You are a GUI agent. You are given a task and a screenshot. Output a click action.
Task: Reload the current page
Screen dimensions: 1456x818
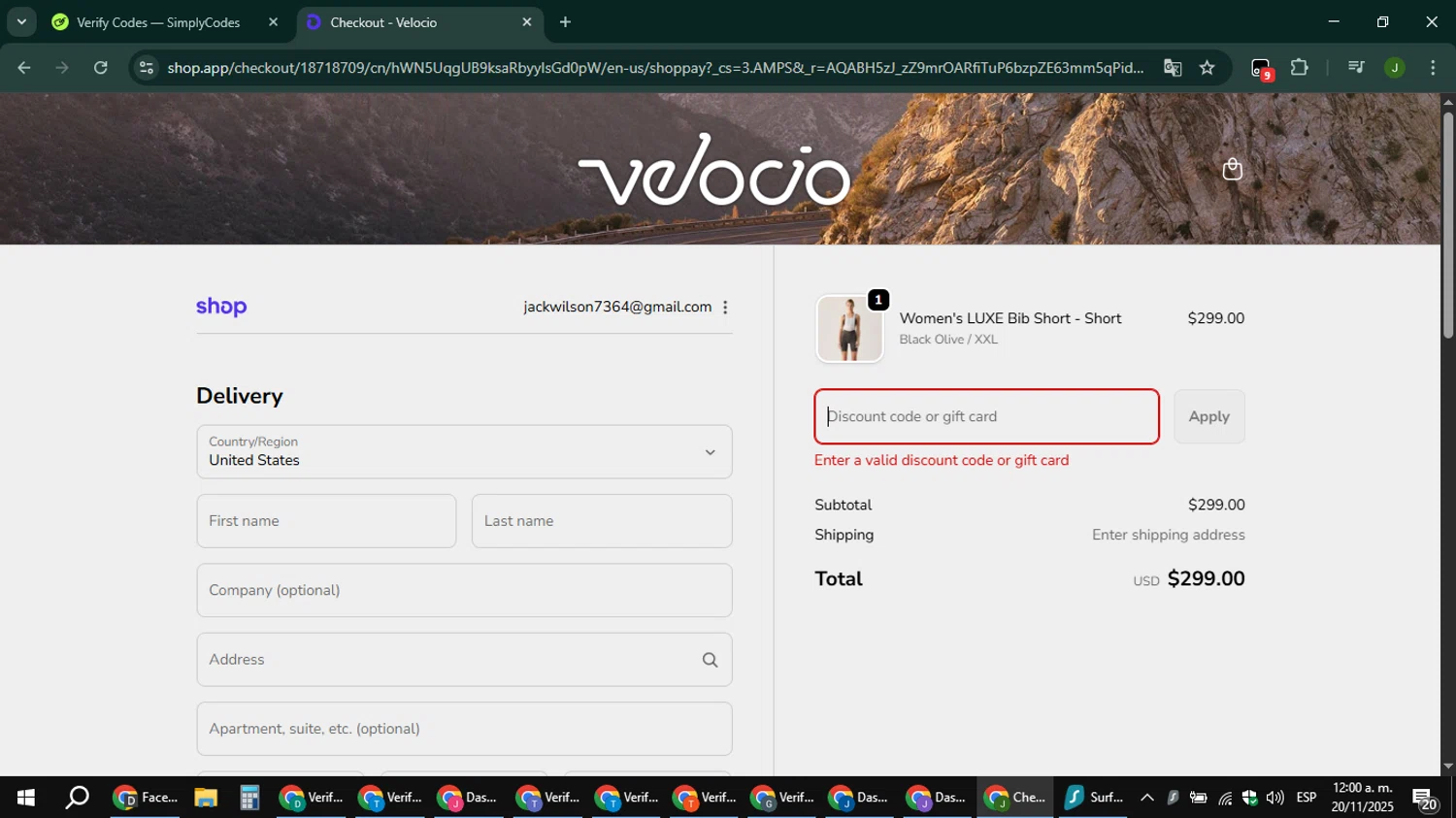(101, 68)
